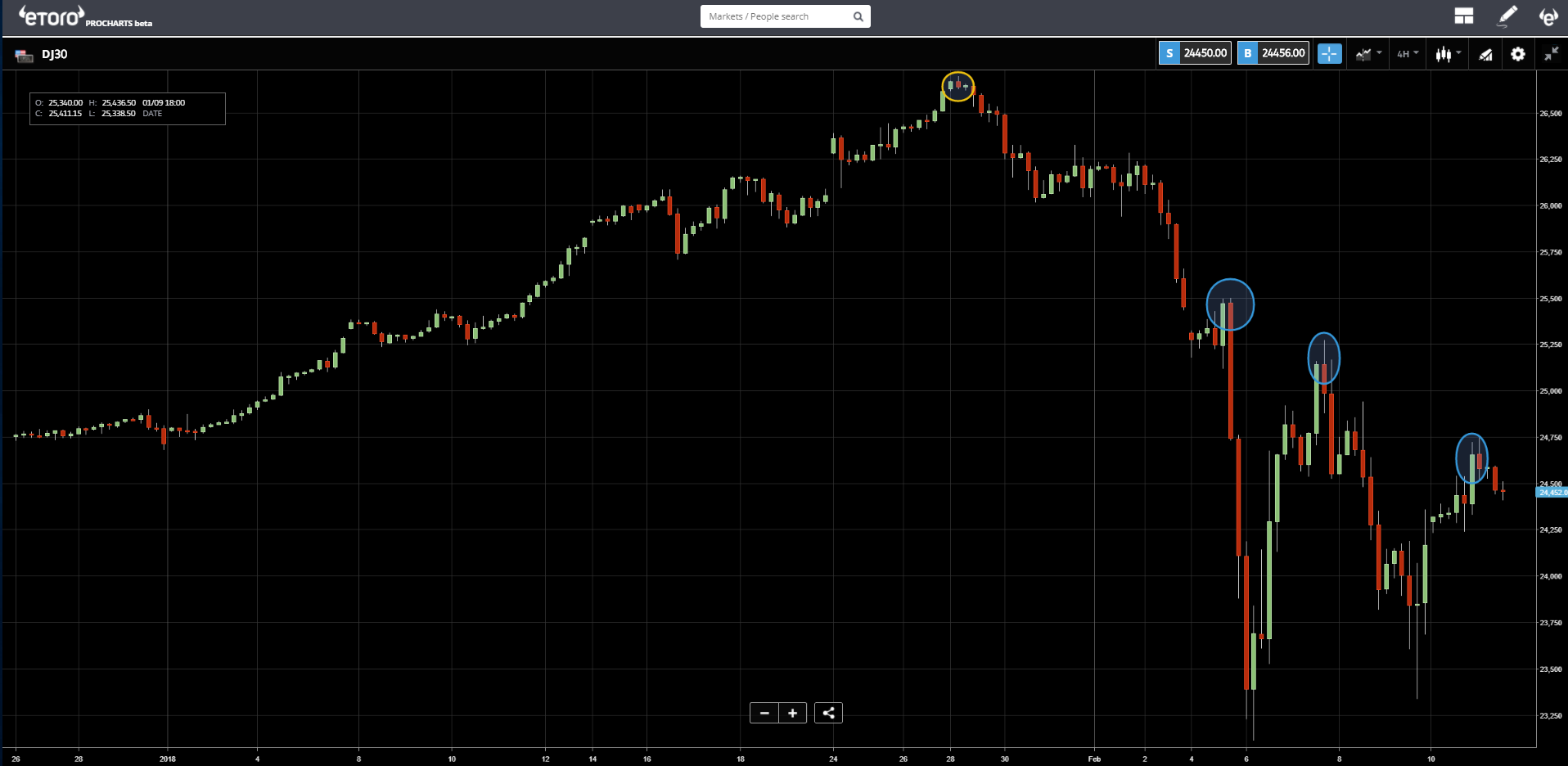Open the 4H timeframe dropdown
This screenshot has height=766, width=1568.
1408,54
